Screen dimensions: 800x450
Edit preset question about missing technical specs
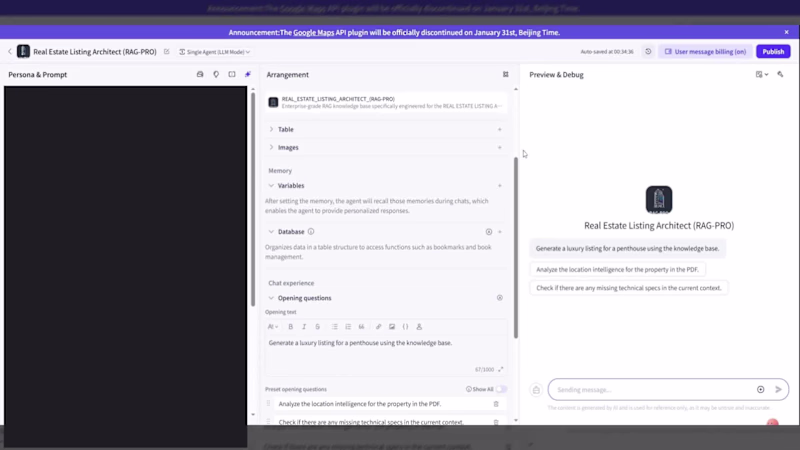(x=383, y=422)
